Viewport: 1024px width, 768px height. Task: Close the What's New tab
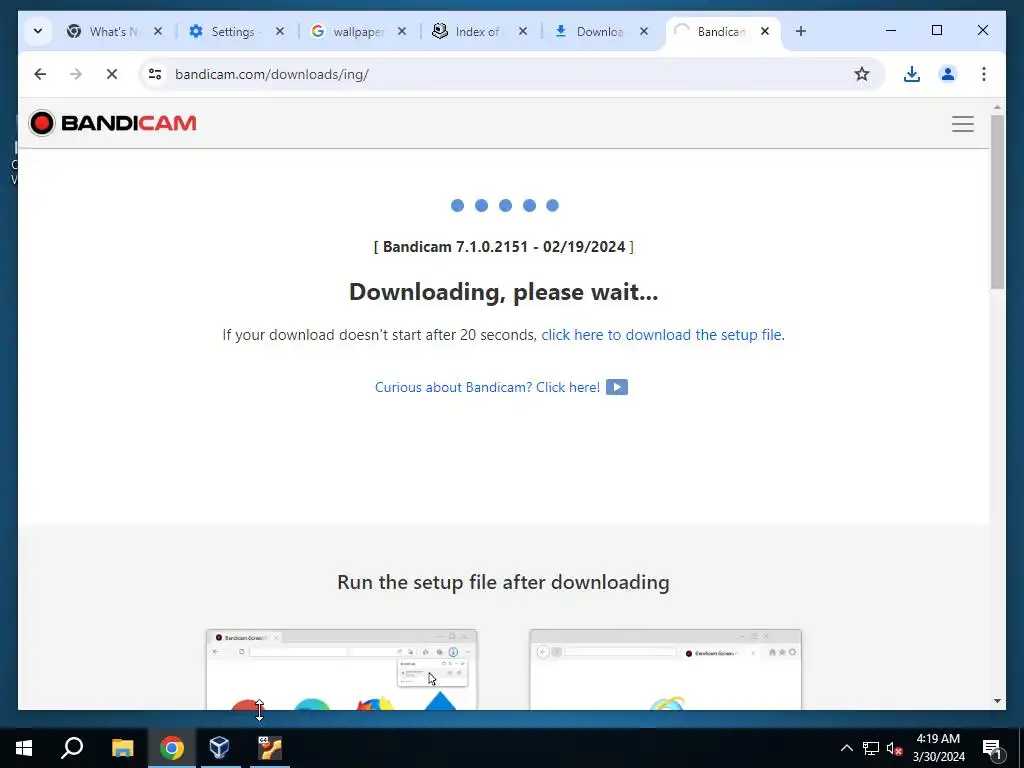pos(157,31)
